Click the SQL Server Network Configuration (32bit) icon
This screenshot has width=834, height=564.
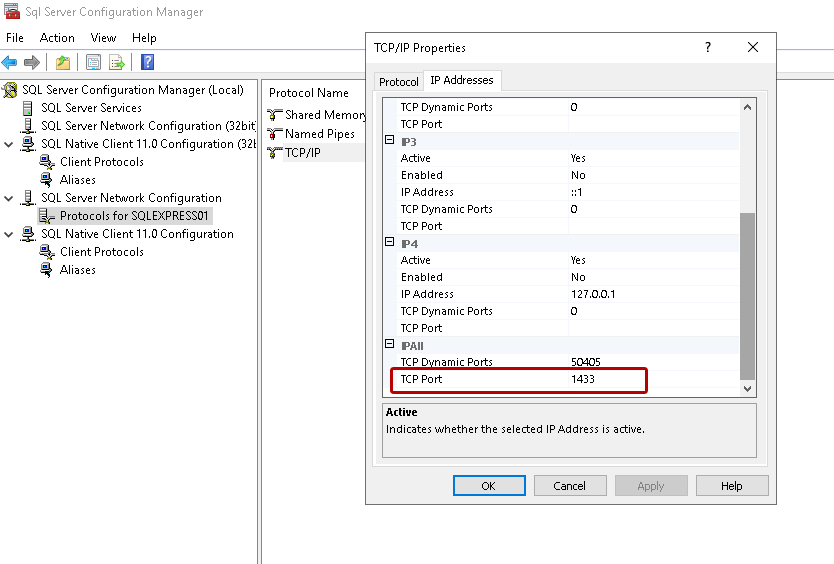pos(28,126)
